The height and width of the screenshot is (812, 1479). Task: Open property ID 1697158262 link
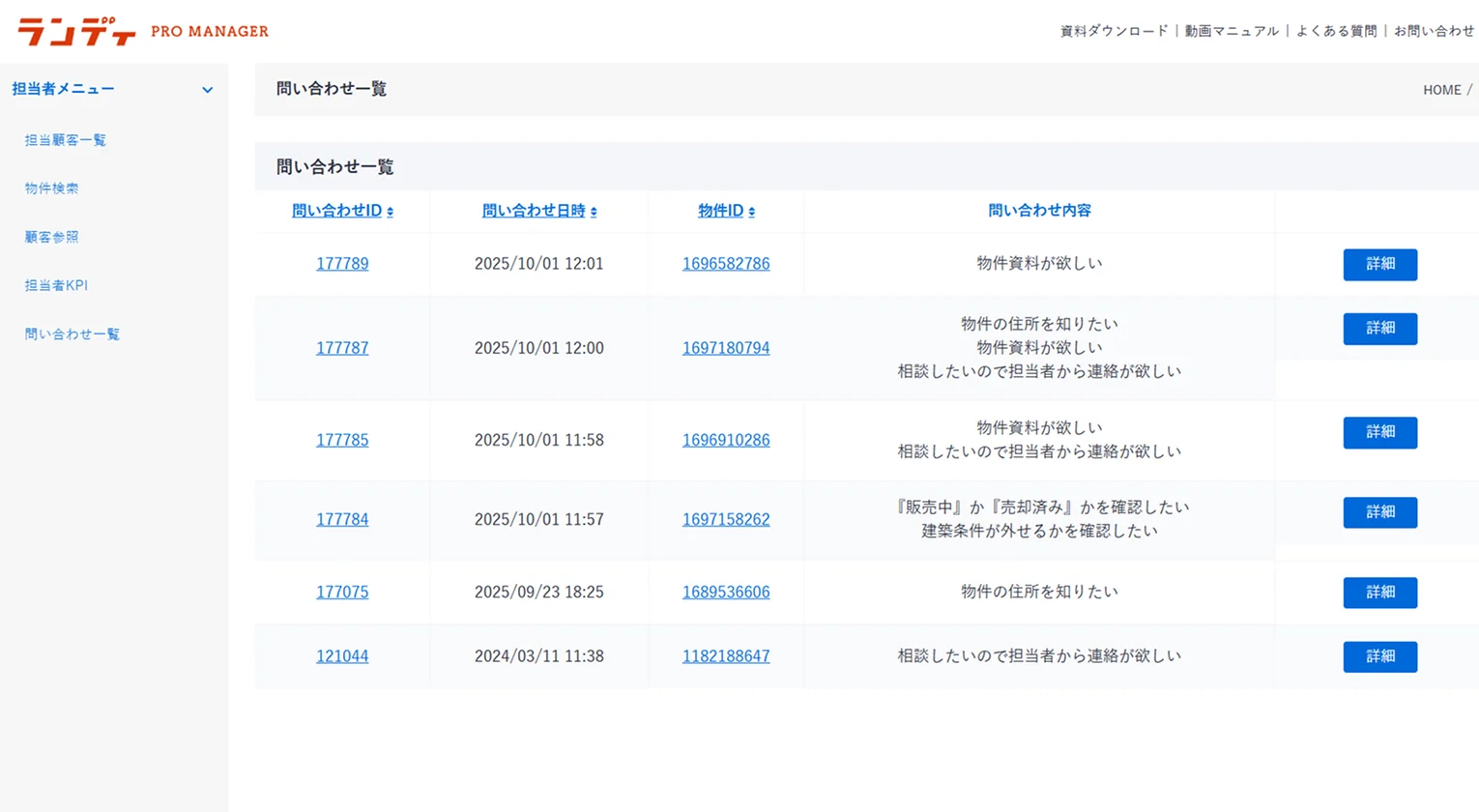pyautogui.click(x=726, y=519)
